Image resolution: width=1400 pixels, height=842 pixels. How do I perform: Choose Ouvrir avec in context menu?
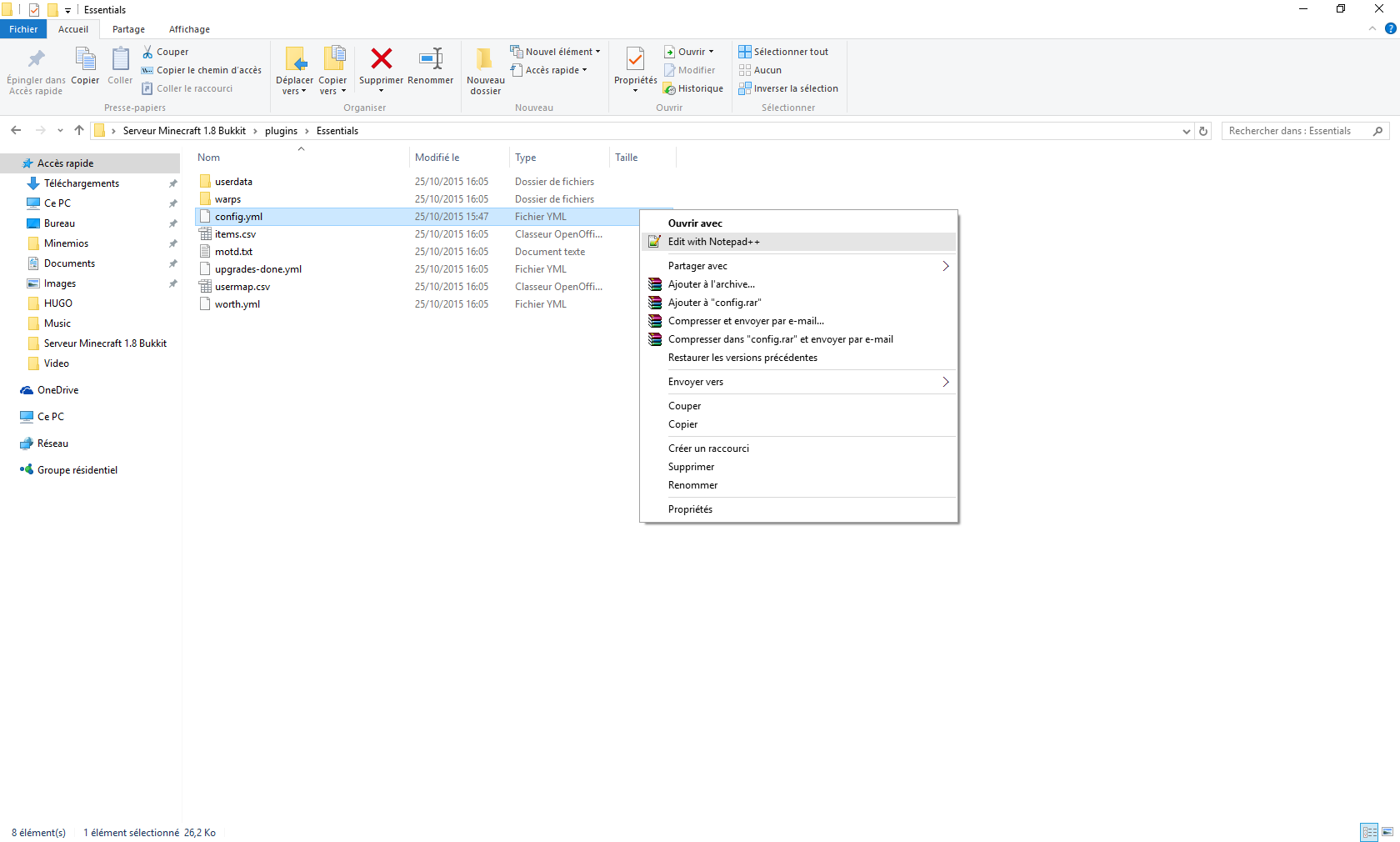[798, 223]
